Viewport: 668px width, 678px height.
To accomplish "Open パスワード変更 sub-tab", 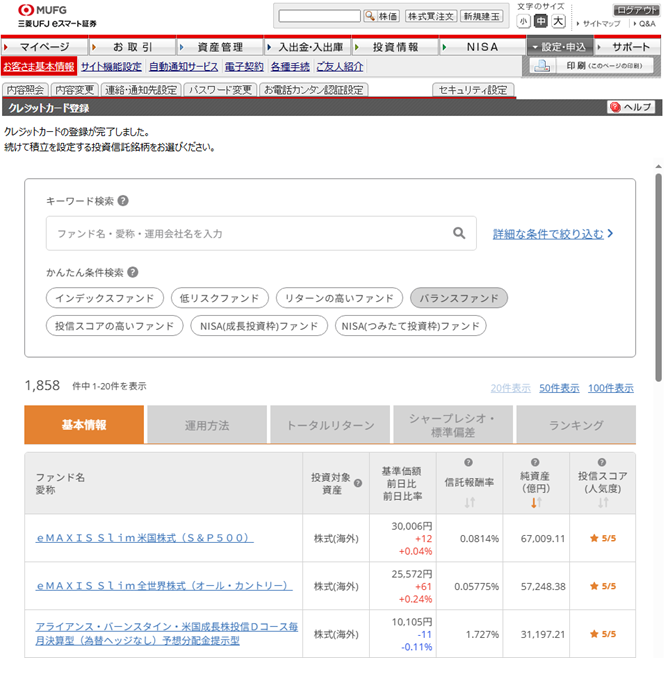I will [220, 90].
